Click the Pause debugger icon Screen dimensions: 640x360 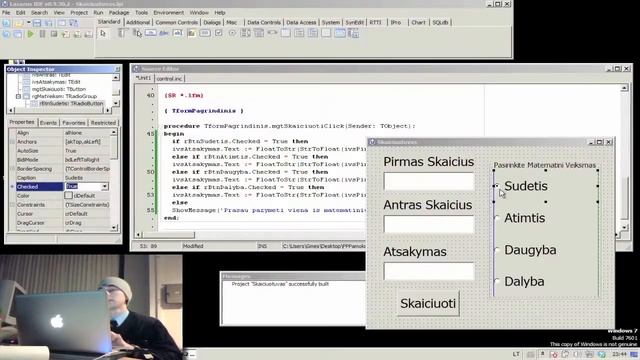pyautogui.click(x=42, y=34)
